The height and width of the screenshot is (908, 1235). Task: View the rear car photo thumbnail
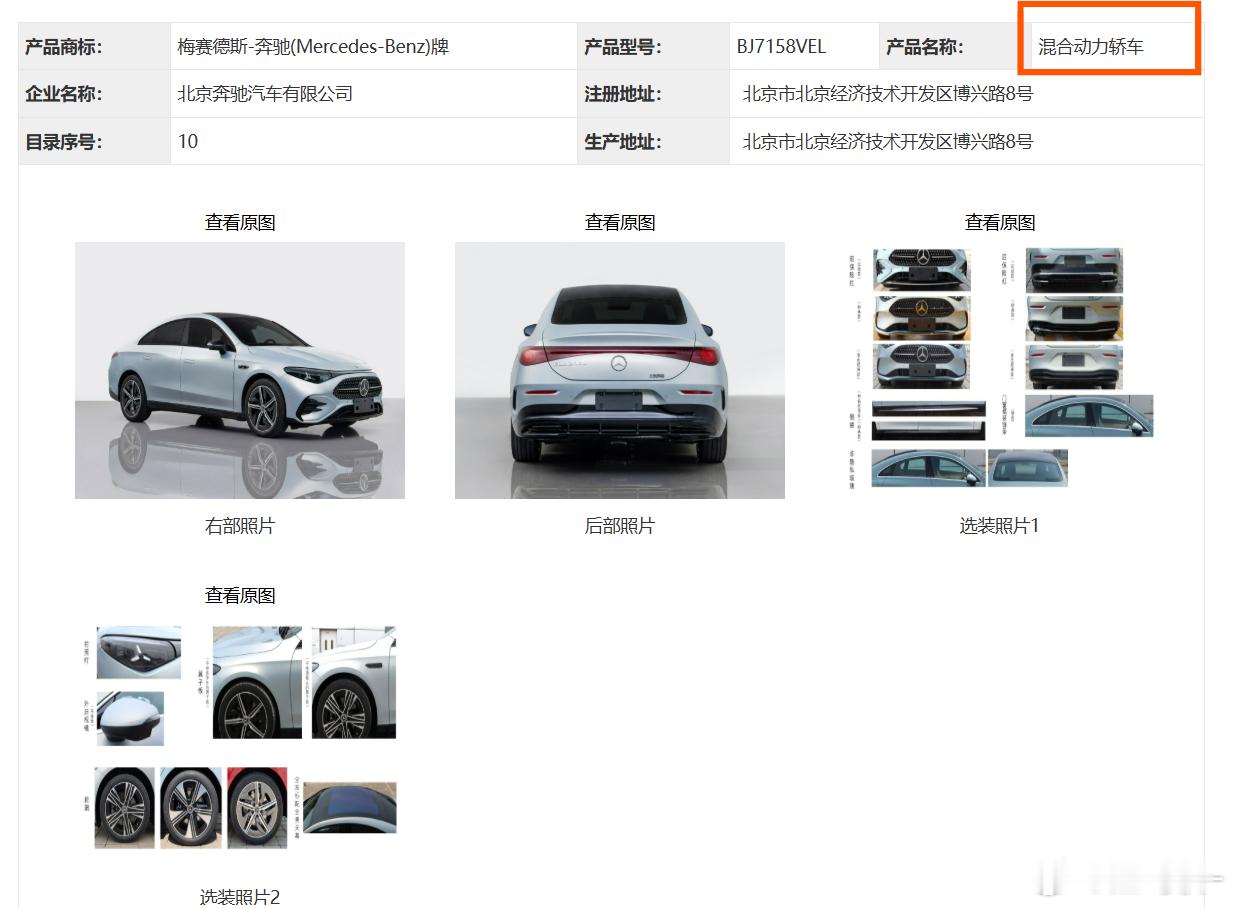[x=620, y=370]
